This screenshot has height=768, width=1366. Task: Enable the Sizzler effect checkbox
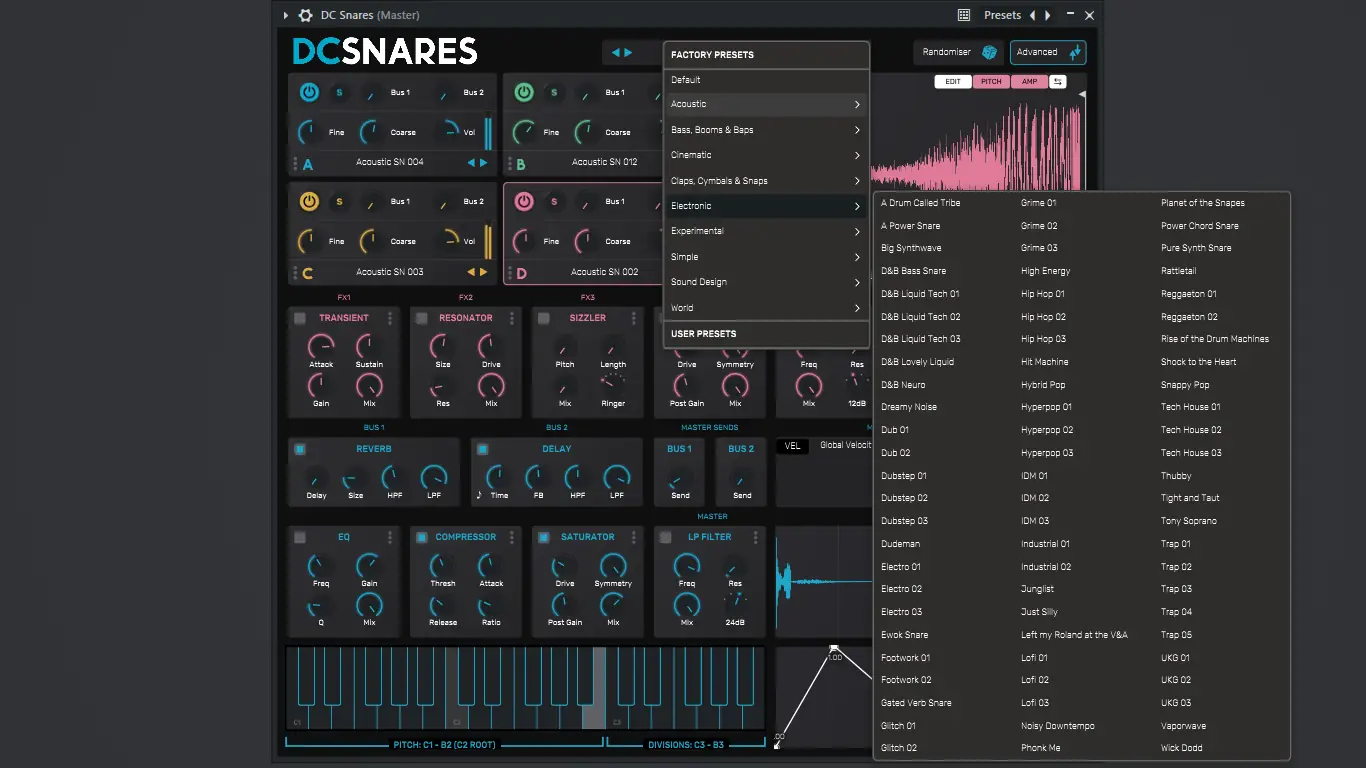click(x=544, y=318)
